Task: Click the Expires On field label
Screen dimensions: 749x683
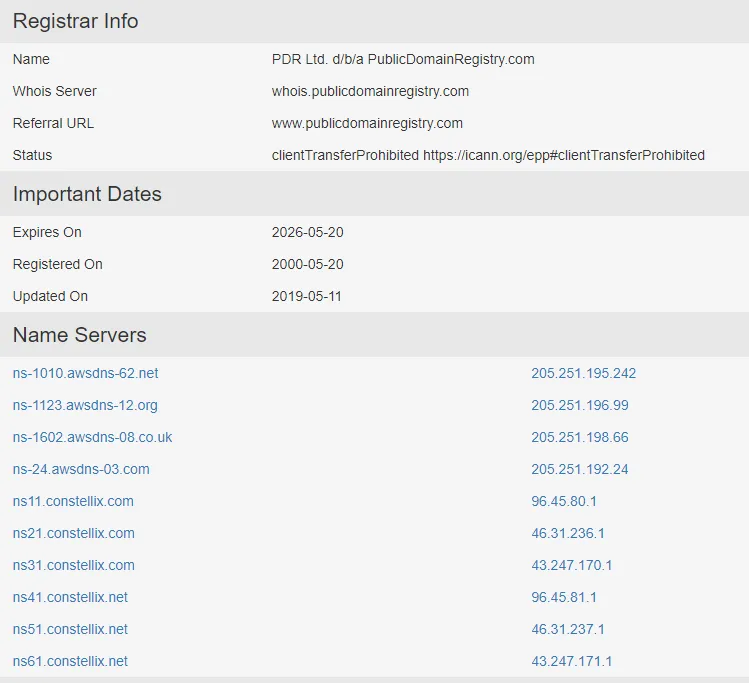Action: (x=47, y=233)
